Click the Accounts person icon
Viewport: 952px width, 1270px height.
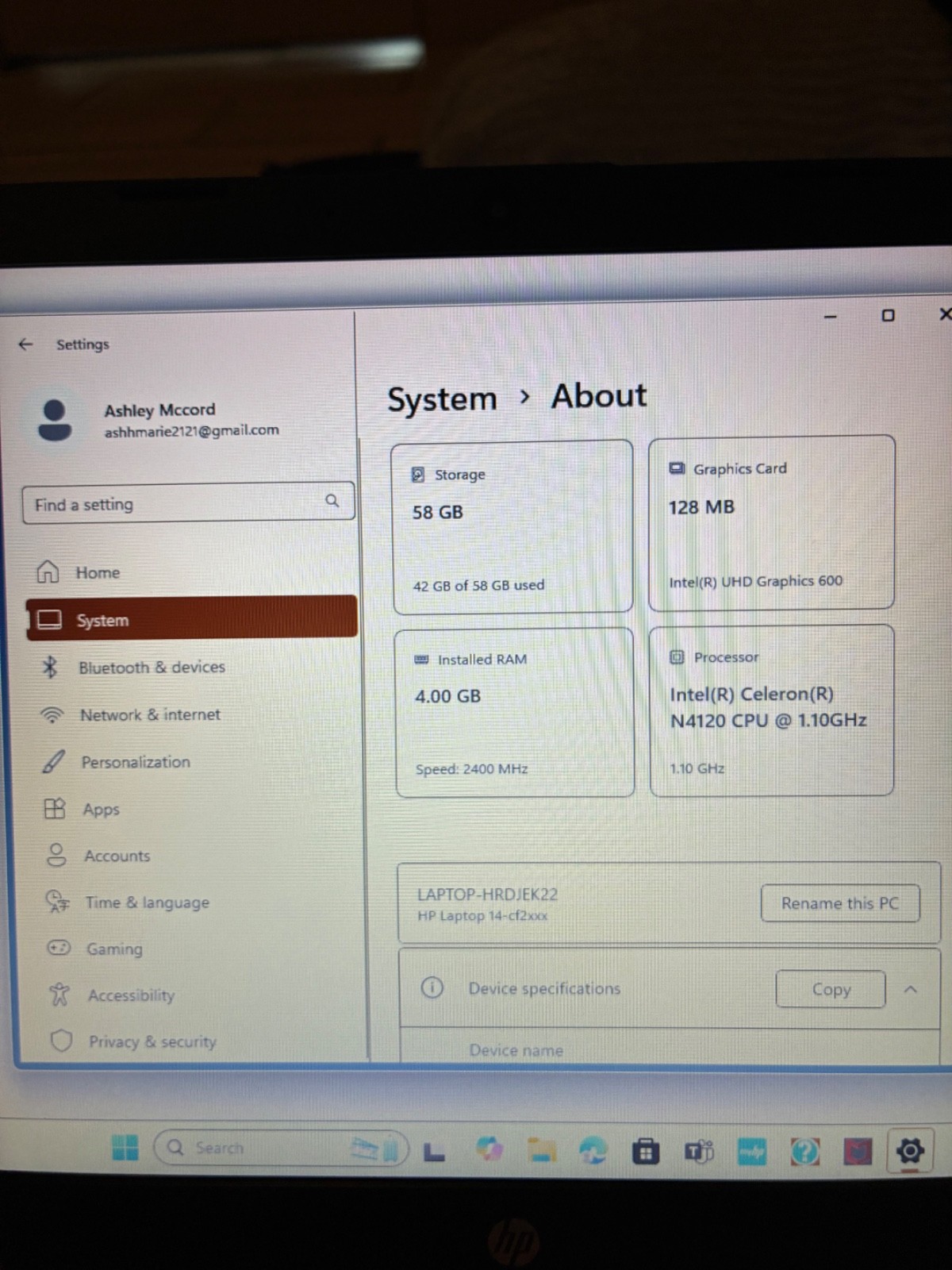(x=56, y=855)
